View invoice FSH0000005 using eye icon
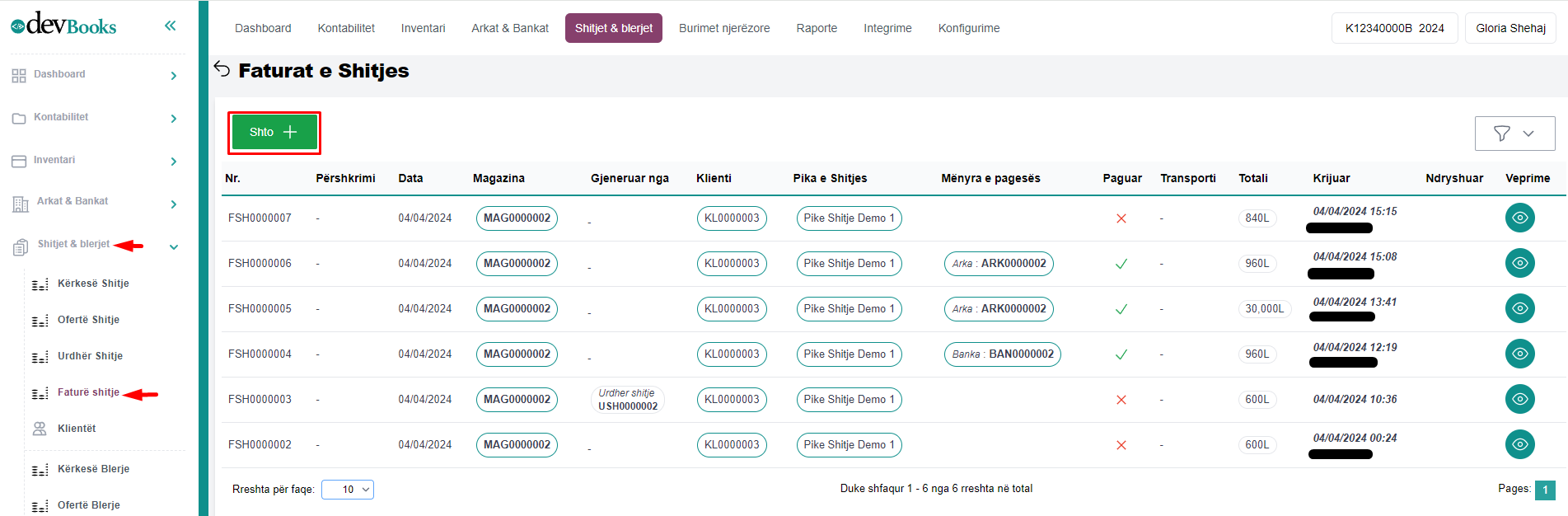 click(x=1519, y=308)
